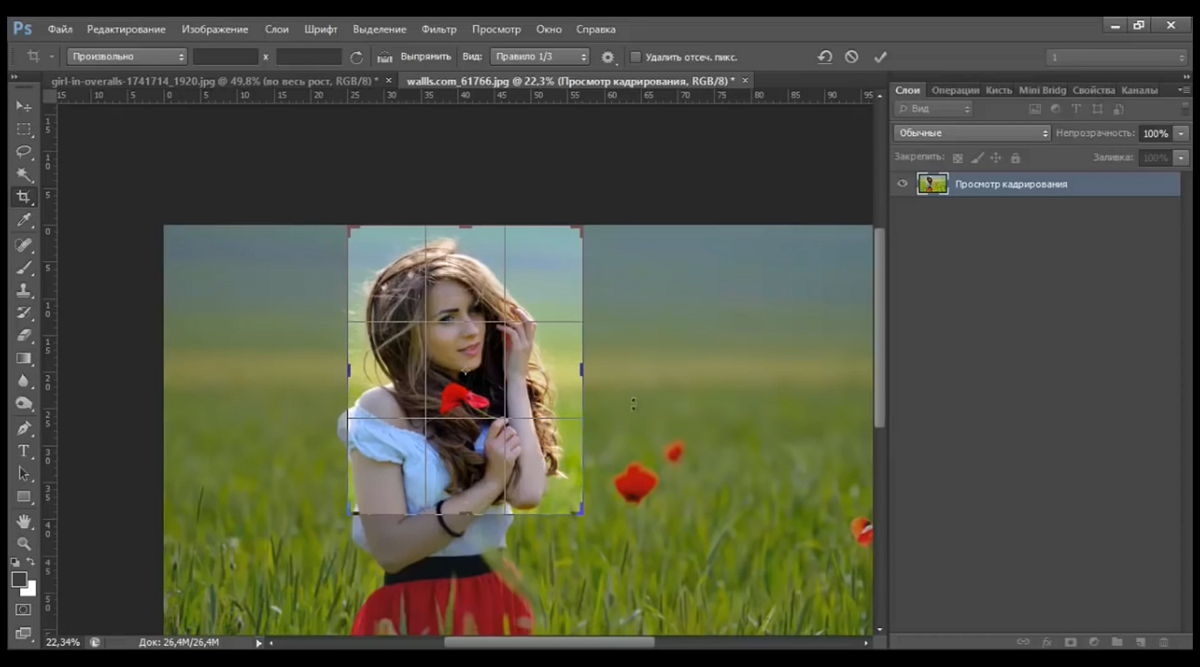Click the foreground color swatch

pos(19,579)
